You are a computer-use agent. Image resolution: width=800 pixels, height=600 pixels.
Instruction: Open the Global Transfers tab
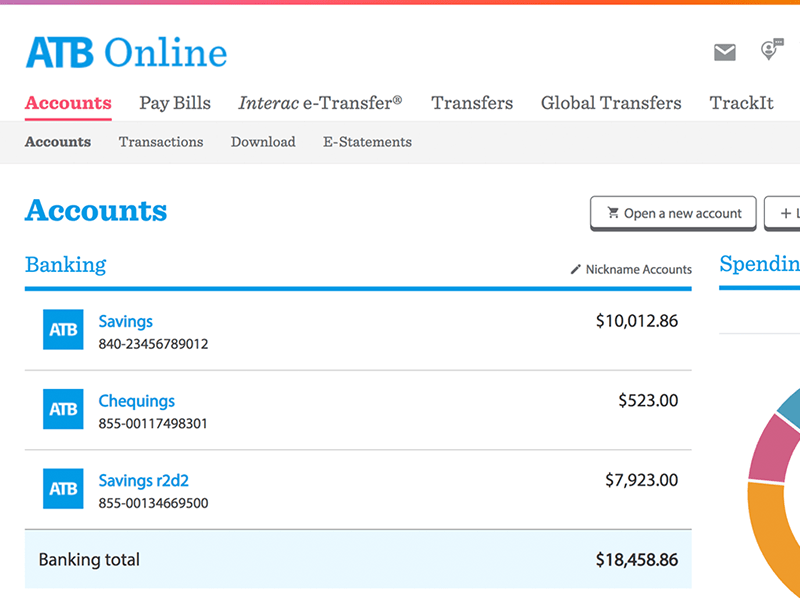(x=611, y=103)
